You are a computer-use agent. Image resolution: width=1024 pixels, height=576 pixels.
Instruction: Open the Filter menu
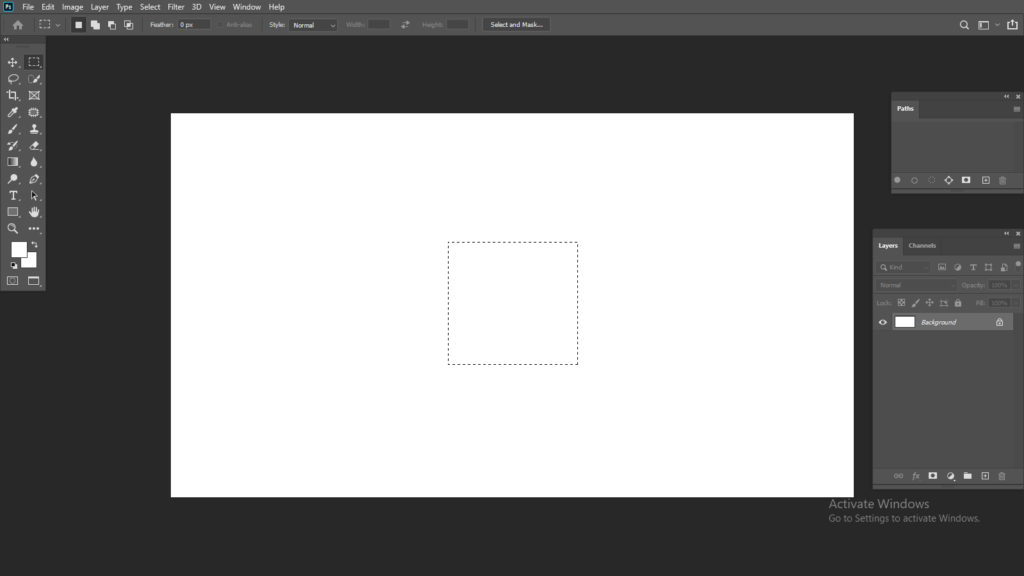coord(176,7)
